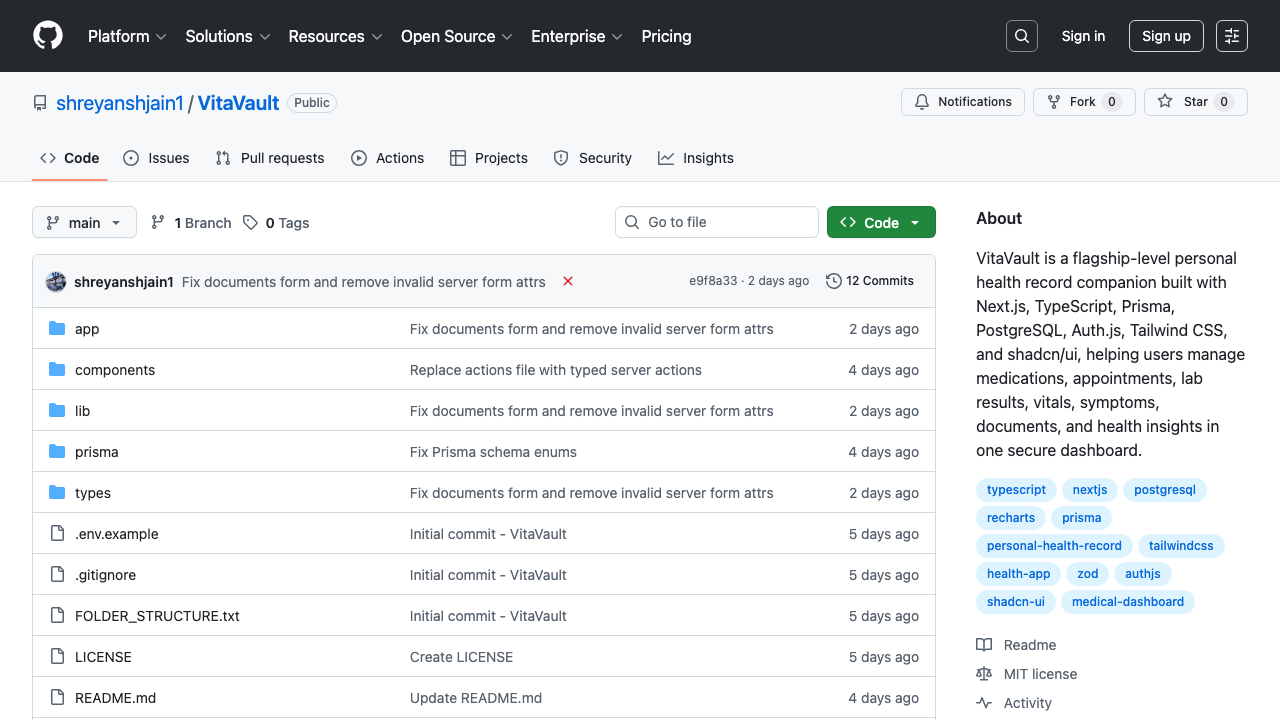Click the MIT license scales icon
The width and height of the screenshot is (1280, 720).
983,673
